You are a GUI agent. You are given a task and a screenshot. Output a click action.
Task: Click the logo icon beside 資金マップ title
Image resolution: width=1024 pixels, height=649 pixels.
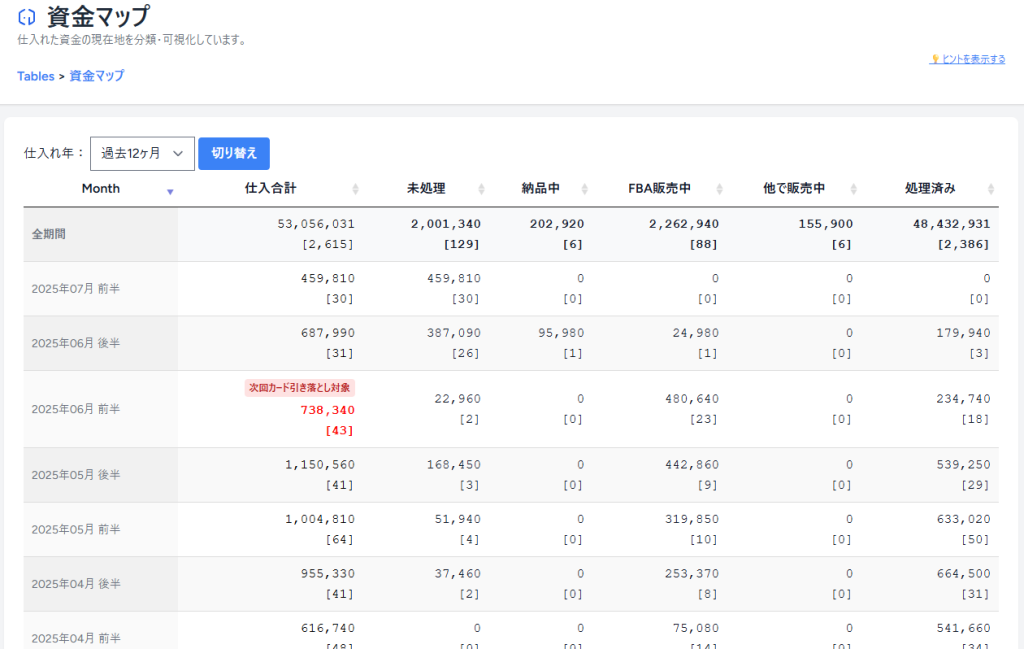(27, 17)
